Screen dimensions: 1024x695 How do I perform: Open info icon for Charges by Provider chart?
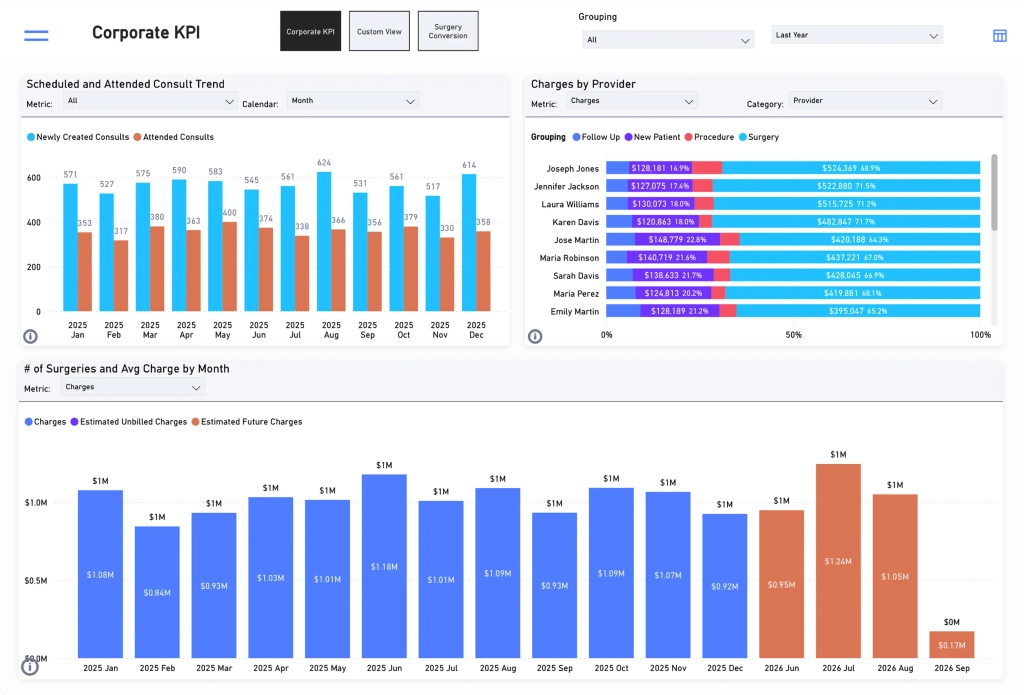(x=535, y=336)
